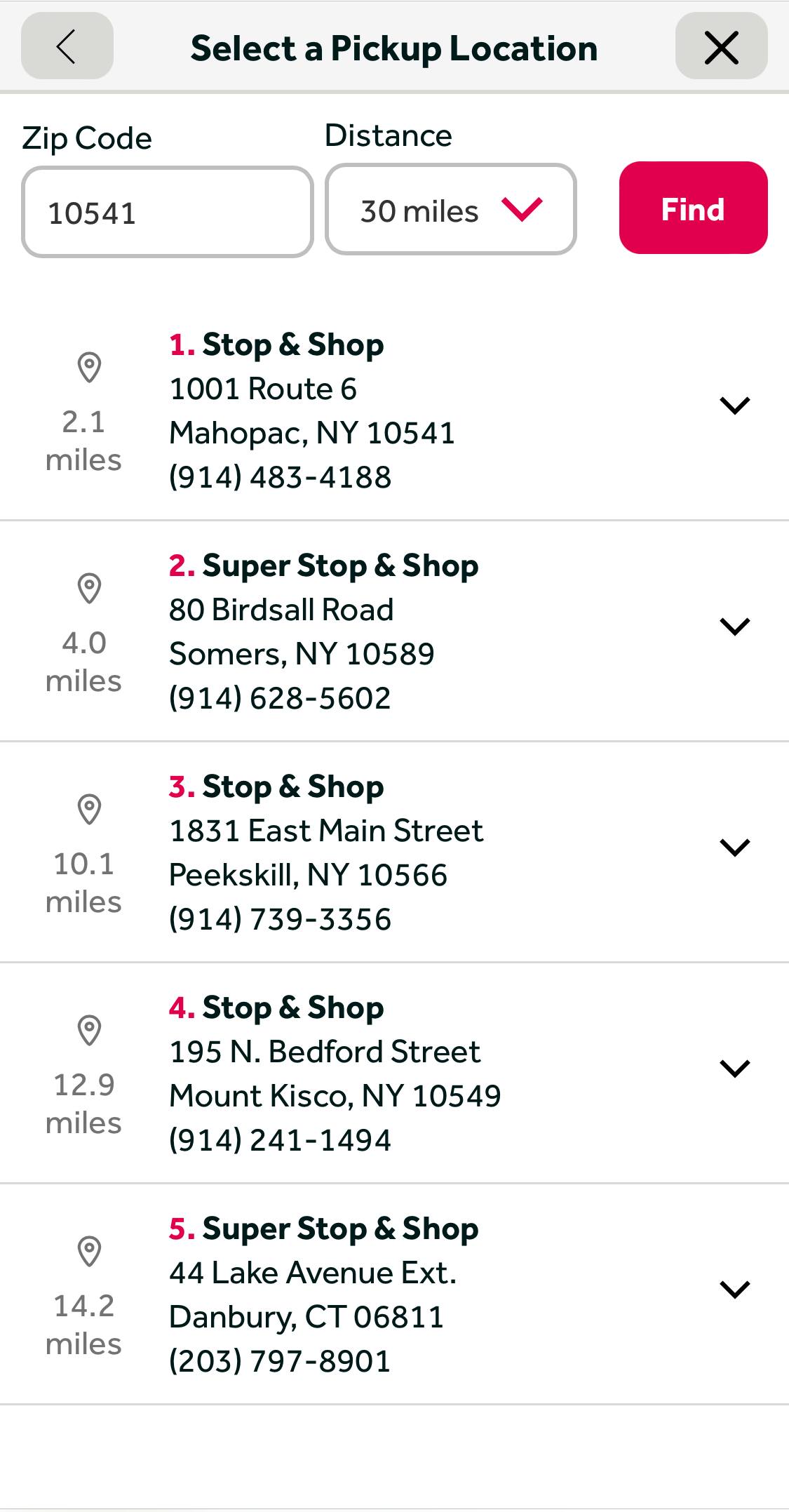This screenshot has height=1512, width=789.
Task: Expand the Mount Kisco store details
Action: point(734,1067)
